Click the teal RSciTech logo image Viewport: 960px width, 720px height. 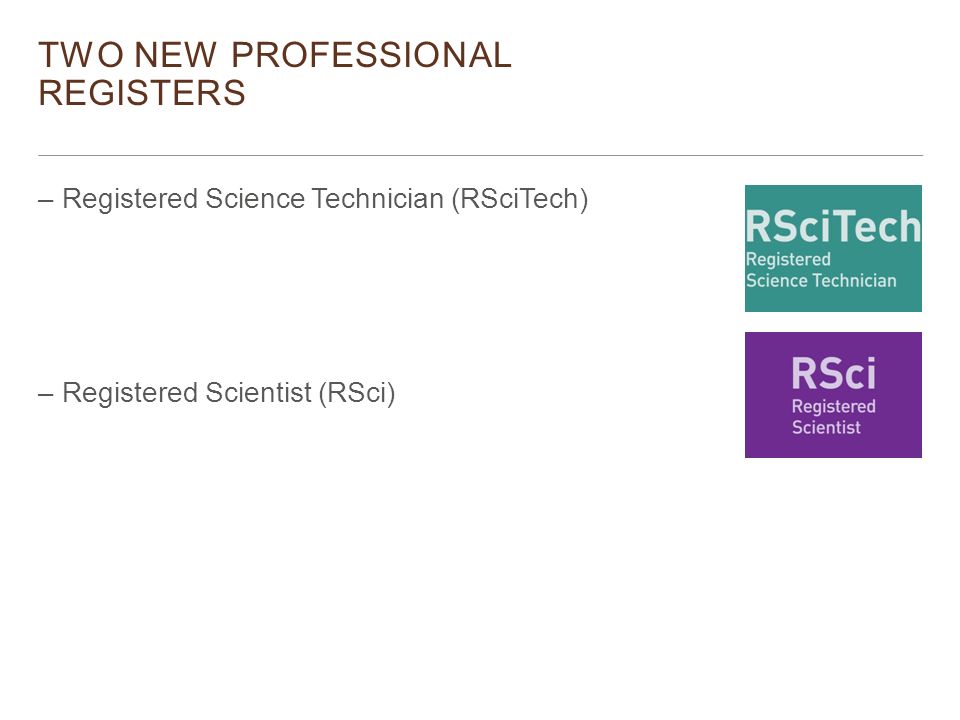click(x=833, y=248)
